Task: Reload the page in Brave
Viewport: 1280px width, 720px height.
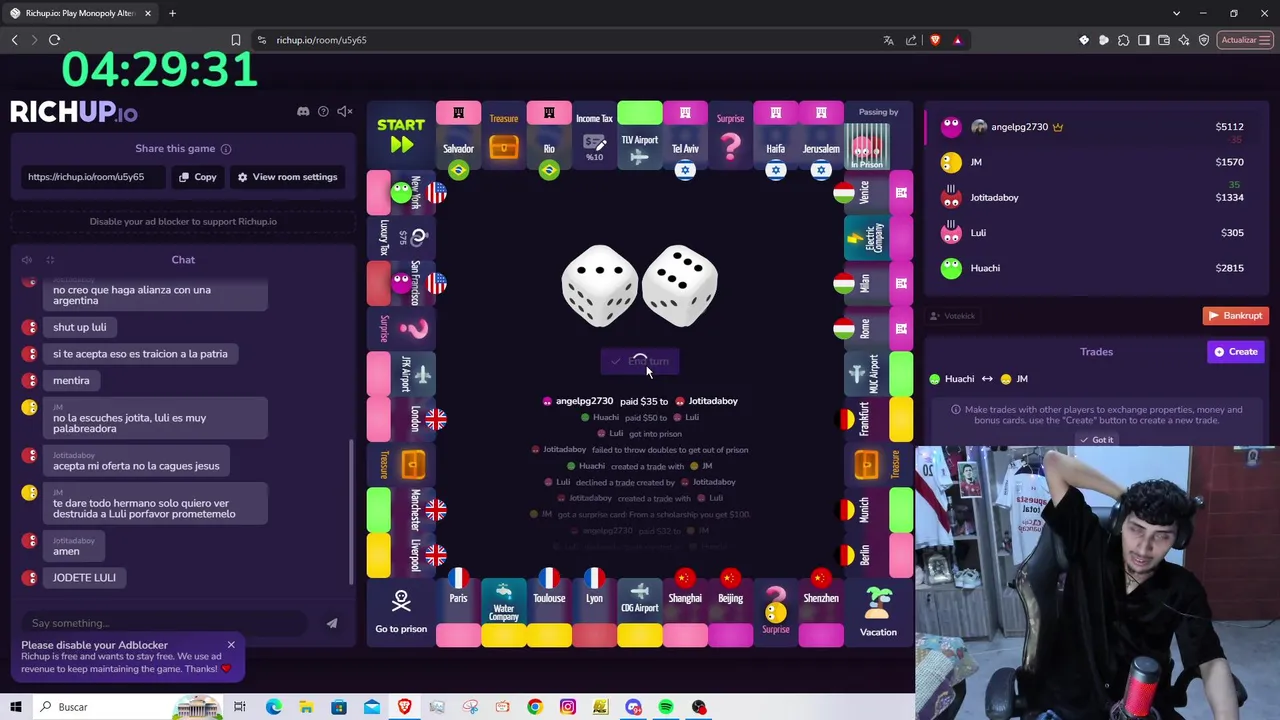Action: 54,40
